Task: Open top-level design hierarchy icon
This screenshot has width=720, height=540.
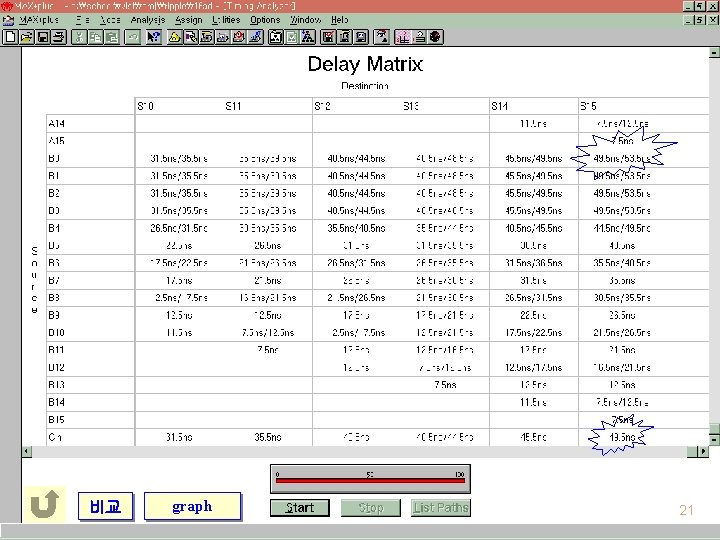Action: (x=308, y=37)
